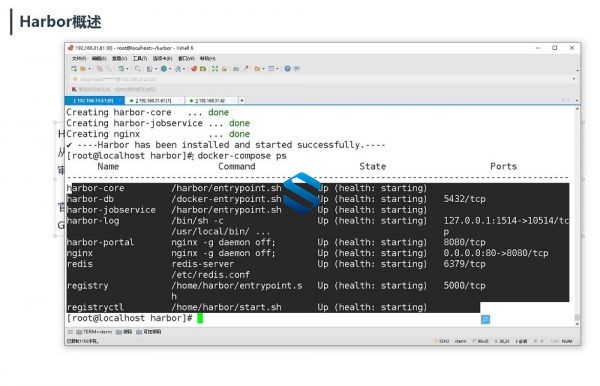Add new tab with plus button
Screen dimensions: 600x386
(x=242, y=101)
